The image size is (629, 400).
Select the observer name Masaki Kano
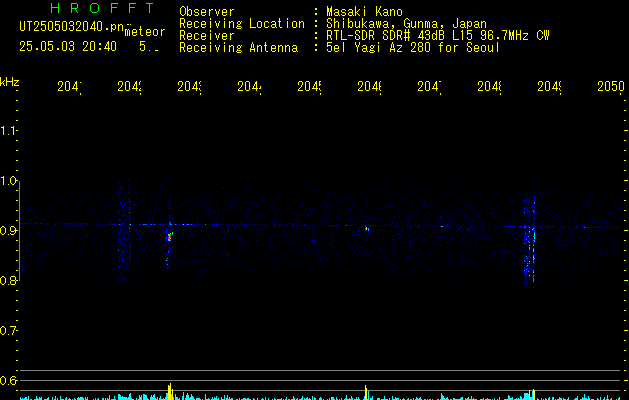(364, 12)
